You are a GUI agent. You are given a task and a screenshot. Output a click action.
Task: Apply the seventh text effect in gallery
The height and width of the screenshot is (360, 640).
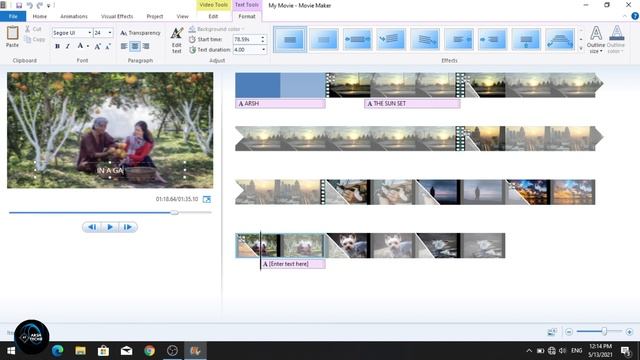click(x=492, y=40)
